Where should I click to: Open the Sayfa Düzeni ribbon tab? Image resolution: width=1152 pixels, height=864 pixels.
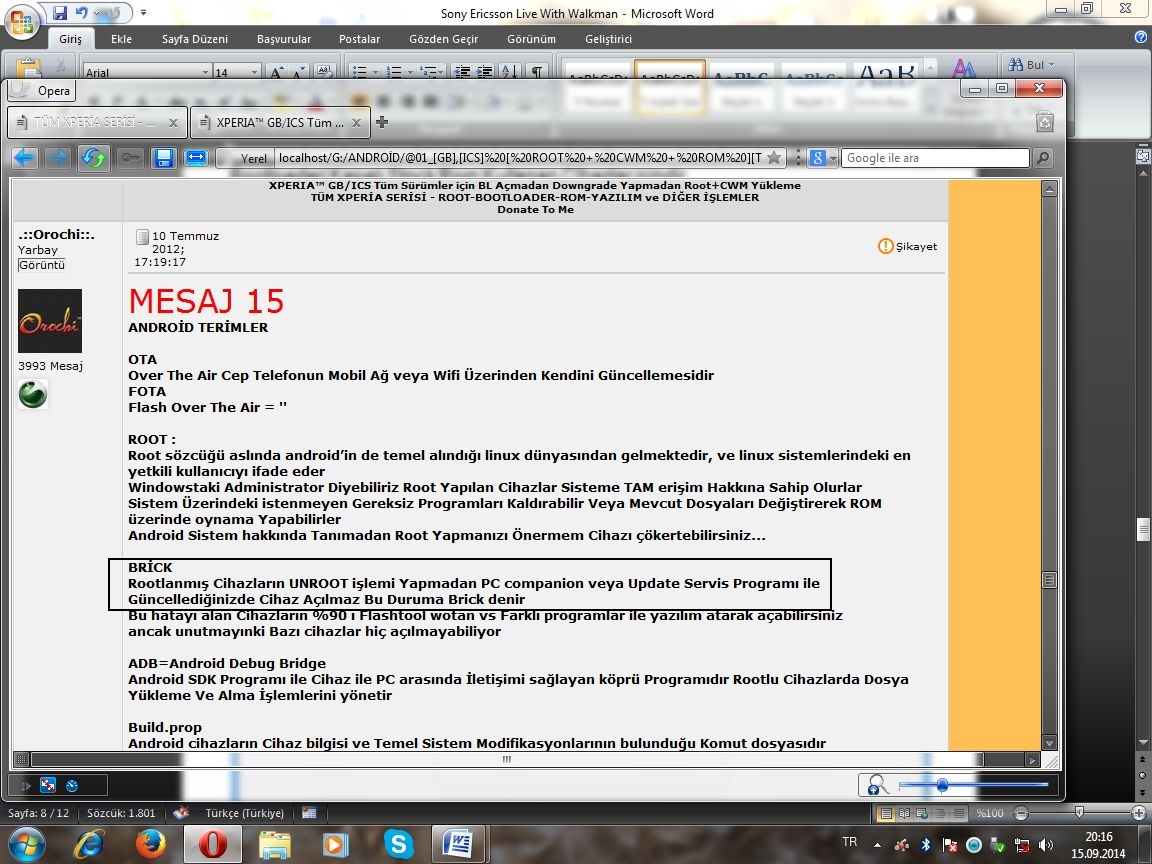(195, 39)
